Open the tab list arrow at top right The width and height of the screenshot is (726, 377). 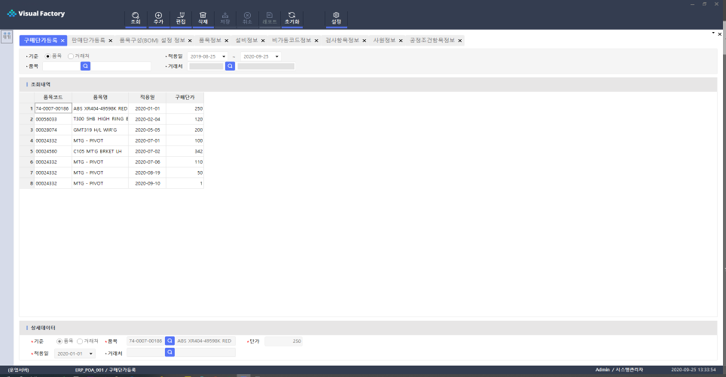713,33
